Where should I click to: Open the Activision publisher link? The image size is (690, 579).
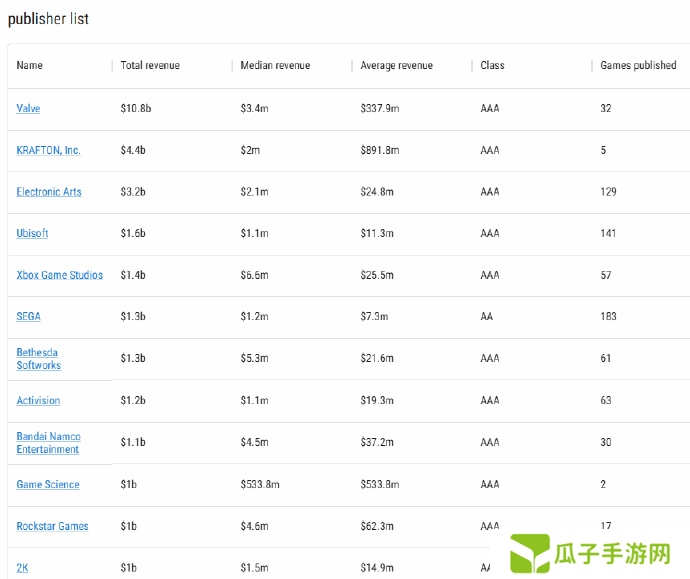[x=38, y=400]
